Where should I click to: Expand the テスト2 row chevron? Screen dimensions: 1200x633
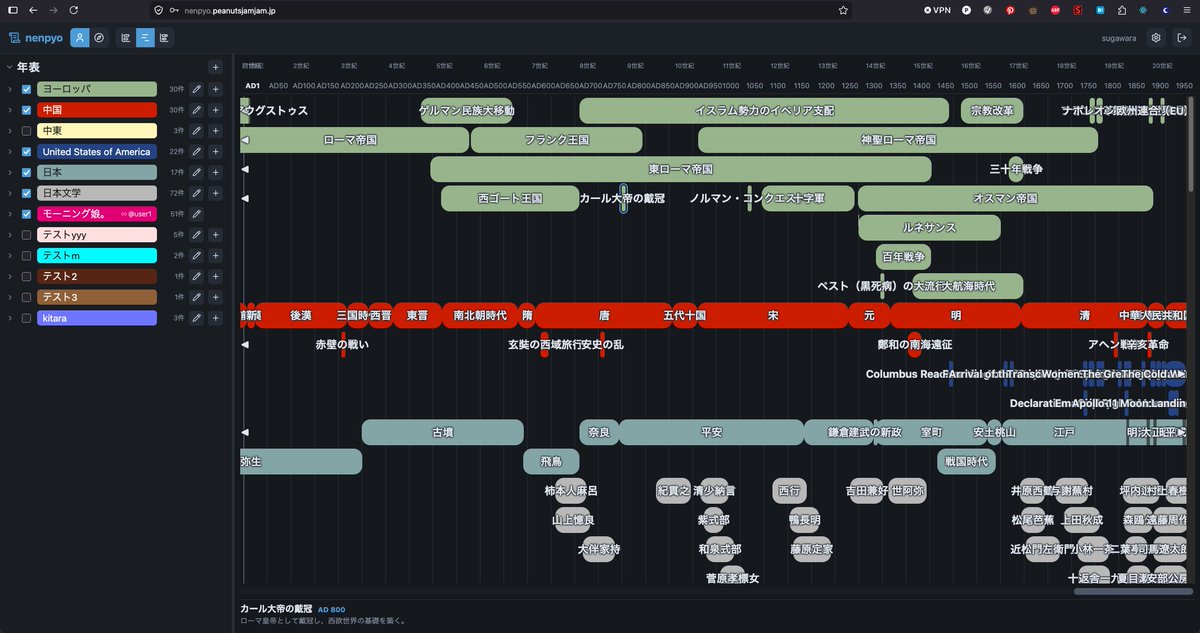pyautogui.click(x=10, y=276)
